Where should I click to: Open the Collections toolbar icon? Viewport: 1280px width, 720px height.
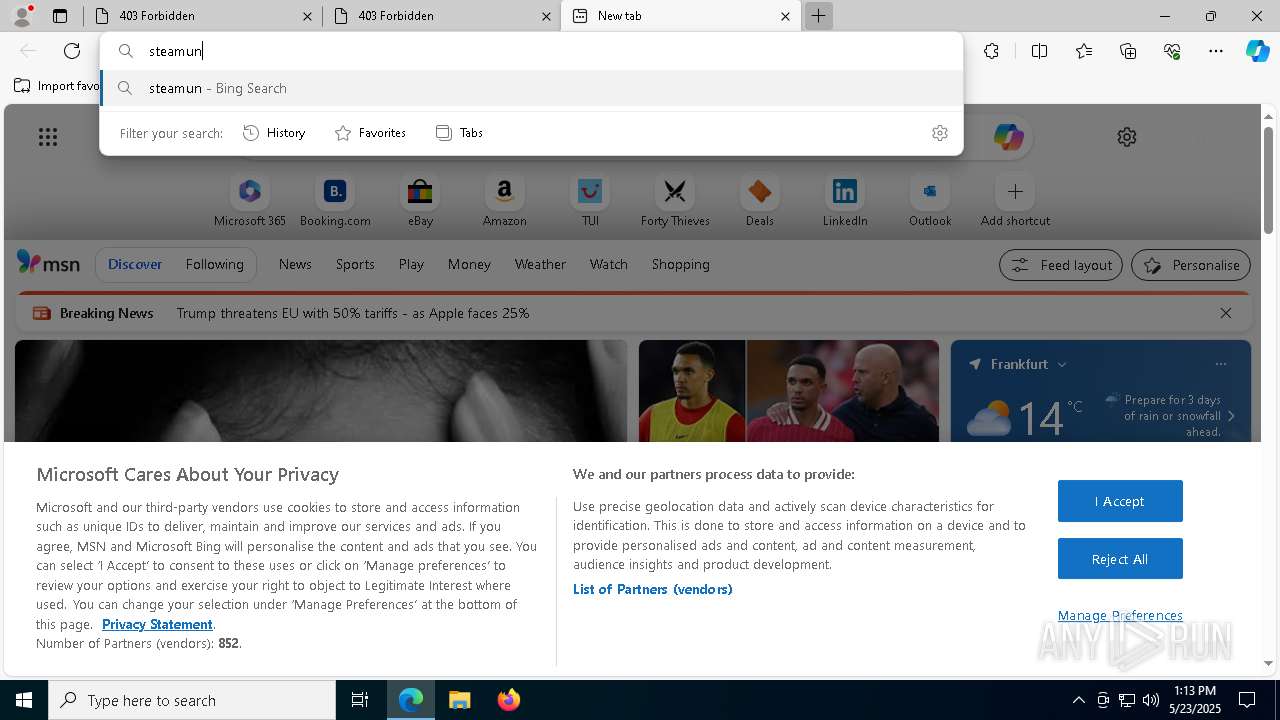(1128, 51)
